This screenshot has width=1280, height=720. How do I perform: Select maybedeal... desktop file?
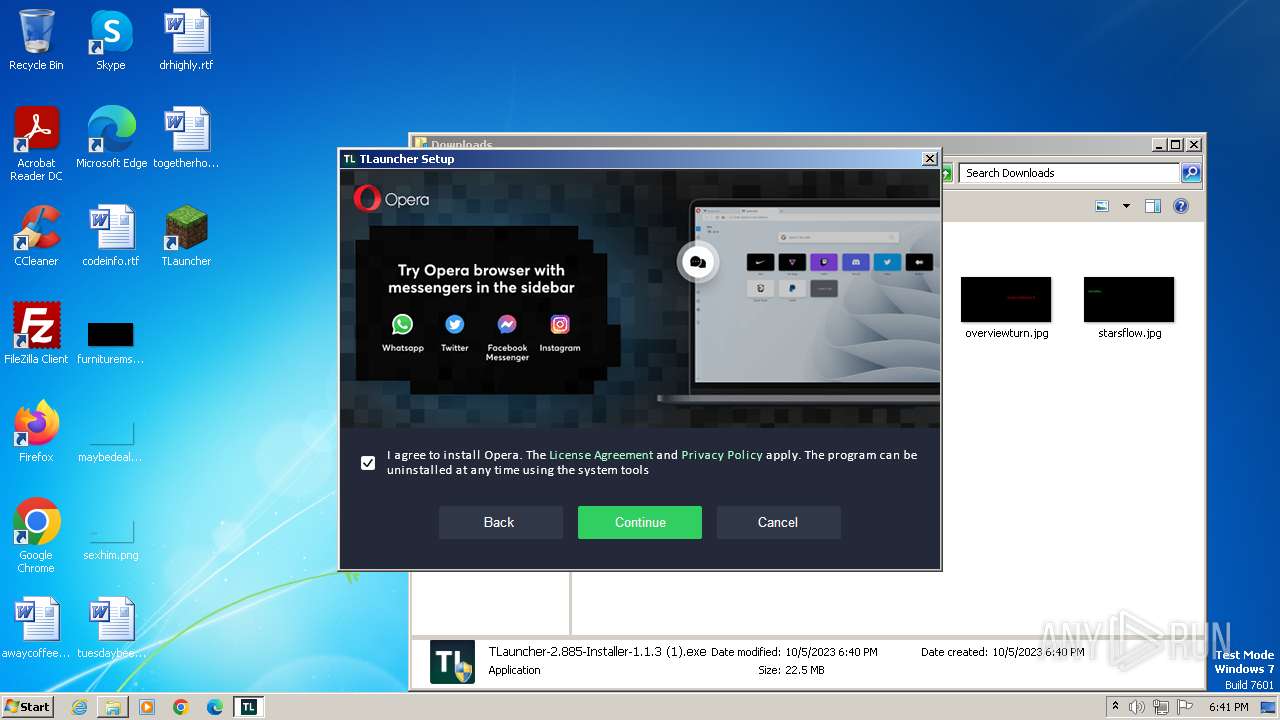[111, 441]
